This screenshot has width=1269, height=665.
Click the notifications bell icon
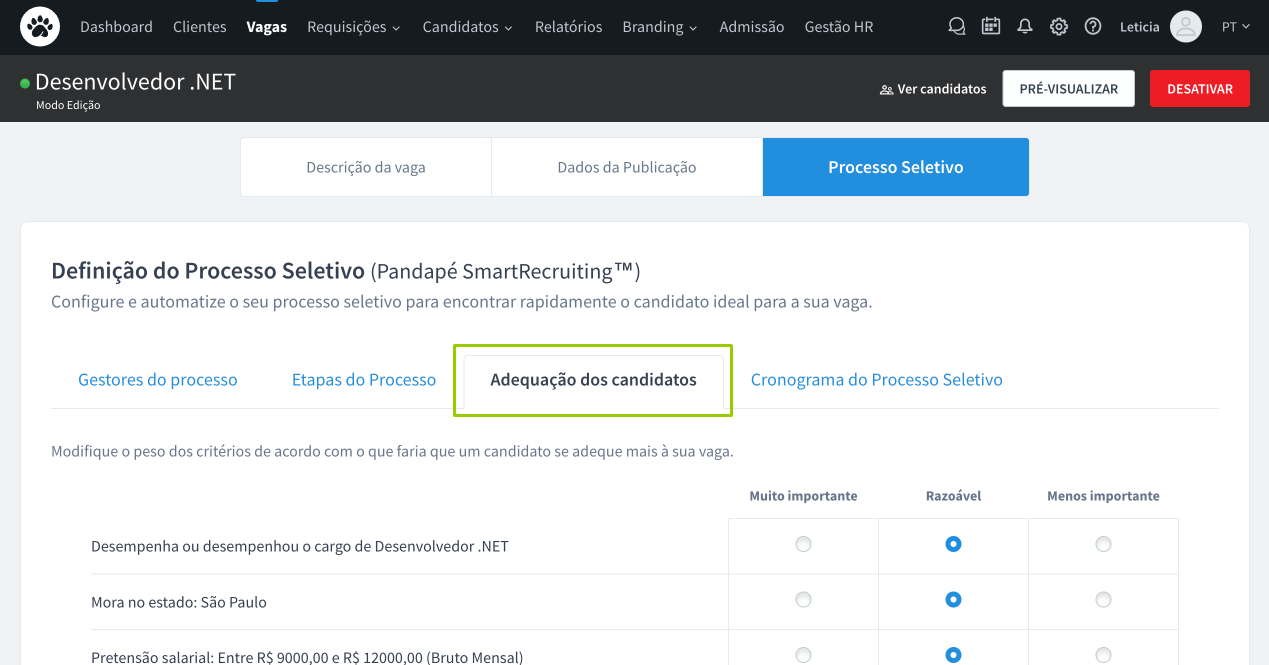tap(1025, 27)
